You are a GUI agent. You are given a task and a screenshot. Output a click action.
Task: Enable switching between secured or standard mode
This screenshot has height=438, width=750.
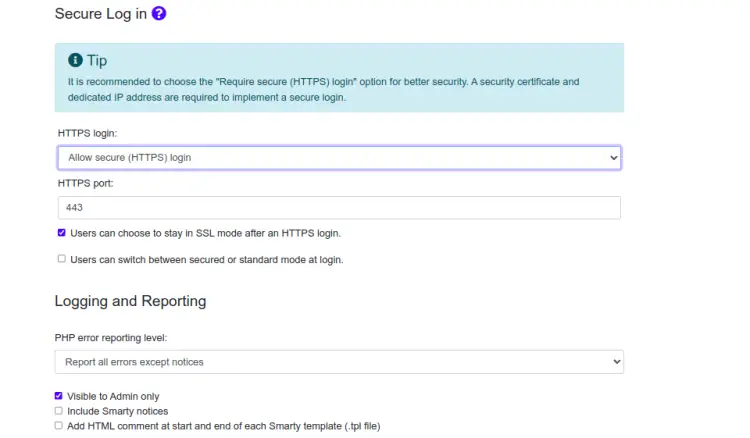(x=62, y=259)
